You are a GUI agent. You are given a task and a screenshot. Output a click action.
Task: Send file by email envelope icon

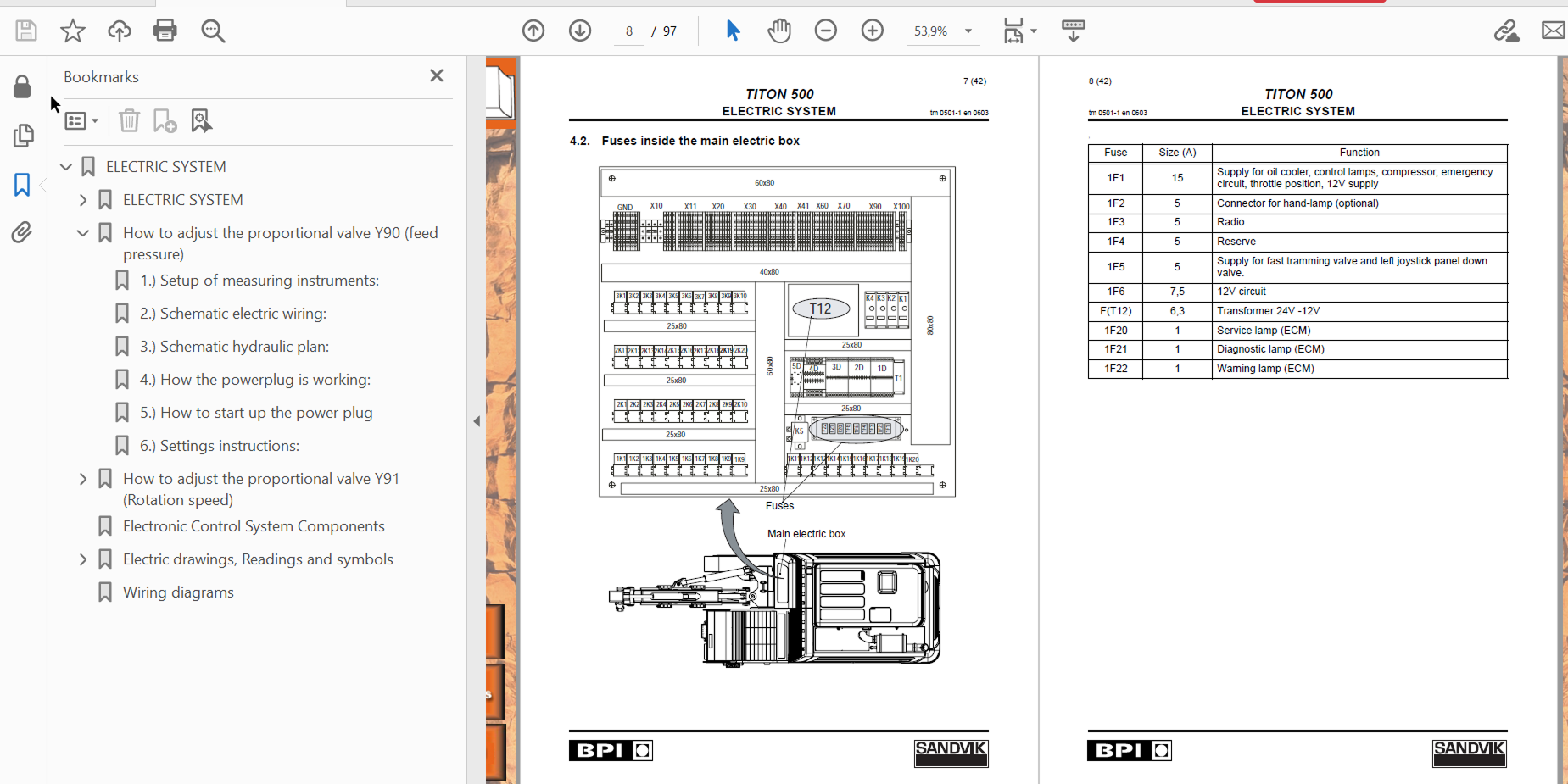click(1554, 31)
